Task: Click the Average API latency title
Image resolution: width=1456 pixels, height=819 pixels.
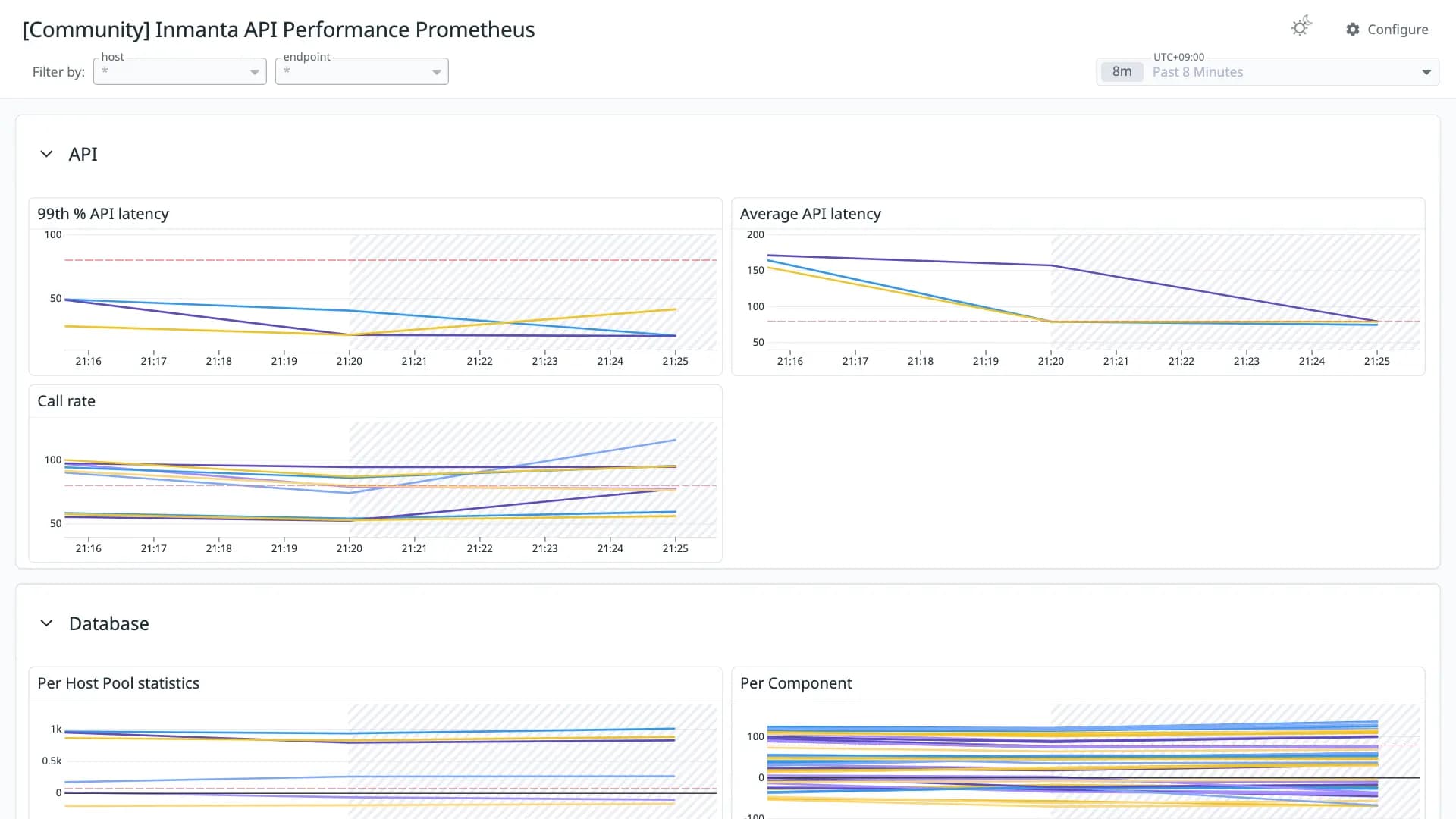Action: point(810,214)
